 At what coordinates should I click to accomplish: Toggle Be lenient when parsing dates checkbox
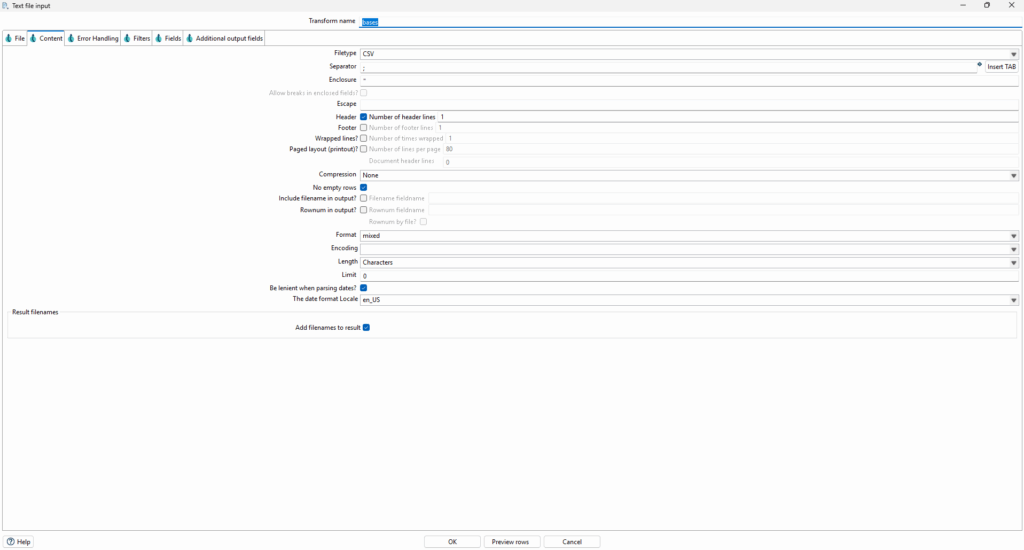tap(364, 288)
